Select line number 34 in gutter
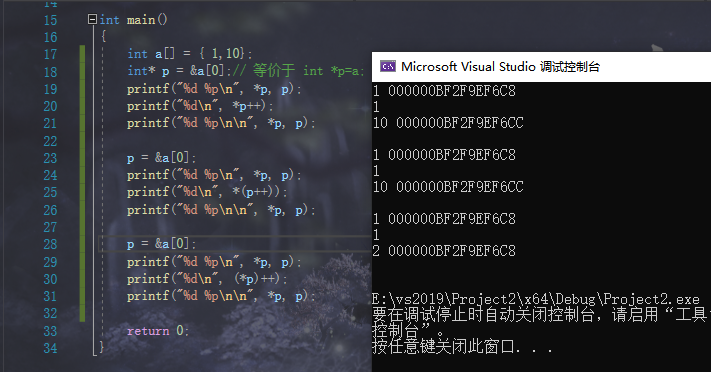711x372 pixels. pos(50,348)
